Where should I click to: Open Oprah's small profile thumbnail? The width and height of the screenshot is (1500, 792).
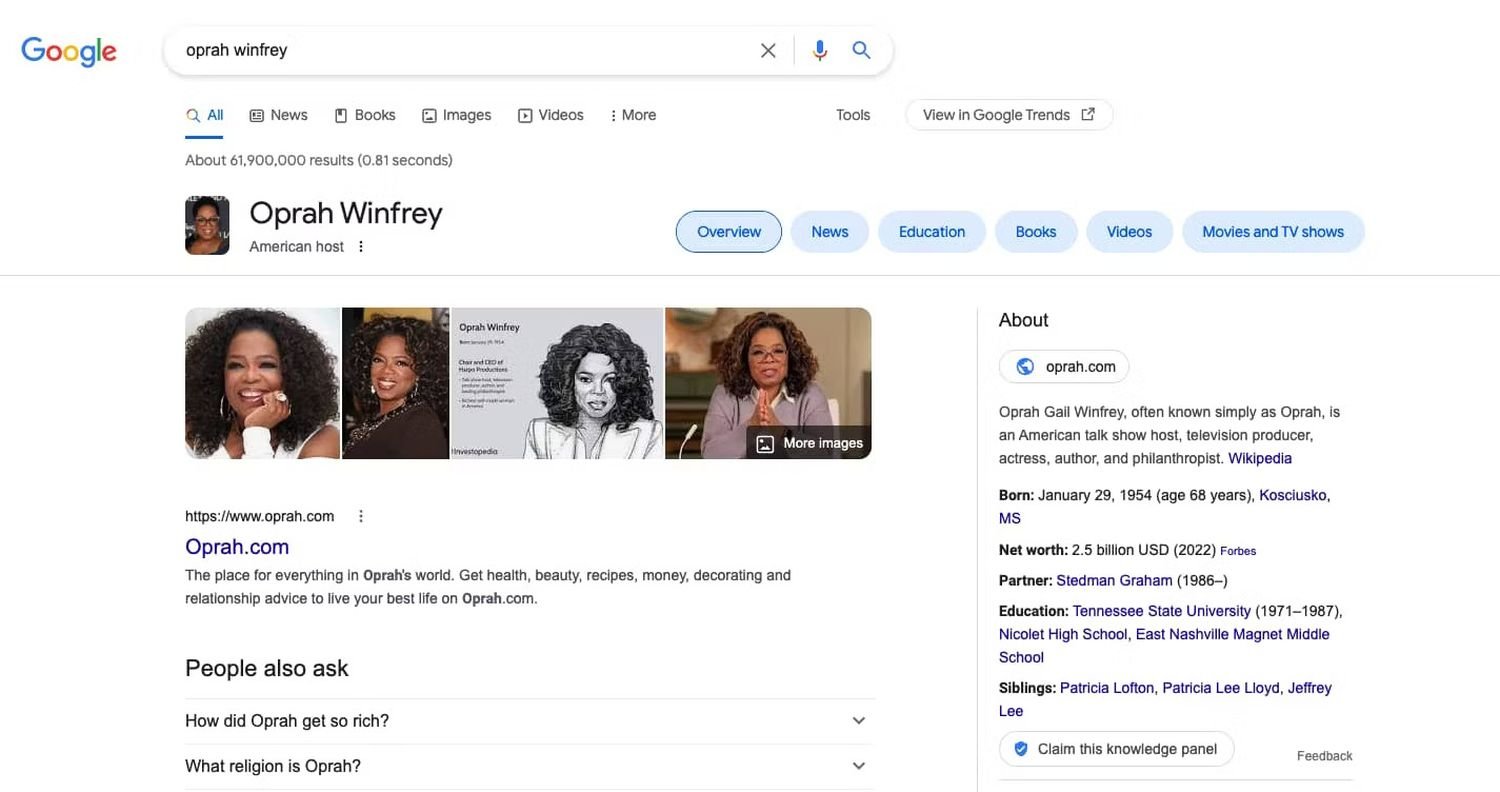pos(207,225)
